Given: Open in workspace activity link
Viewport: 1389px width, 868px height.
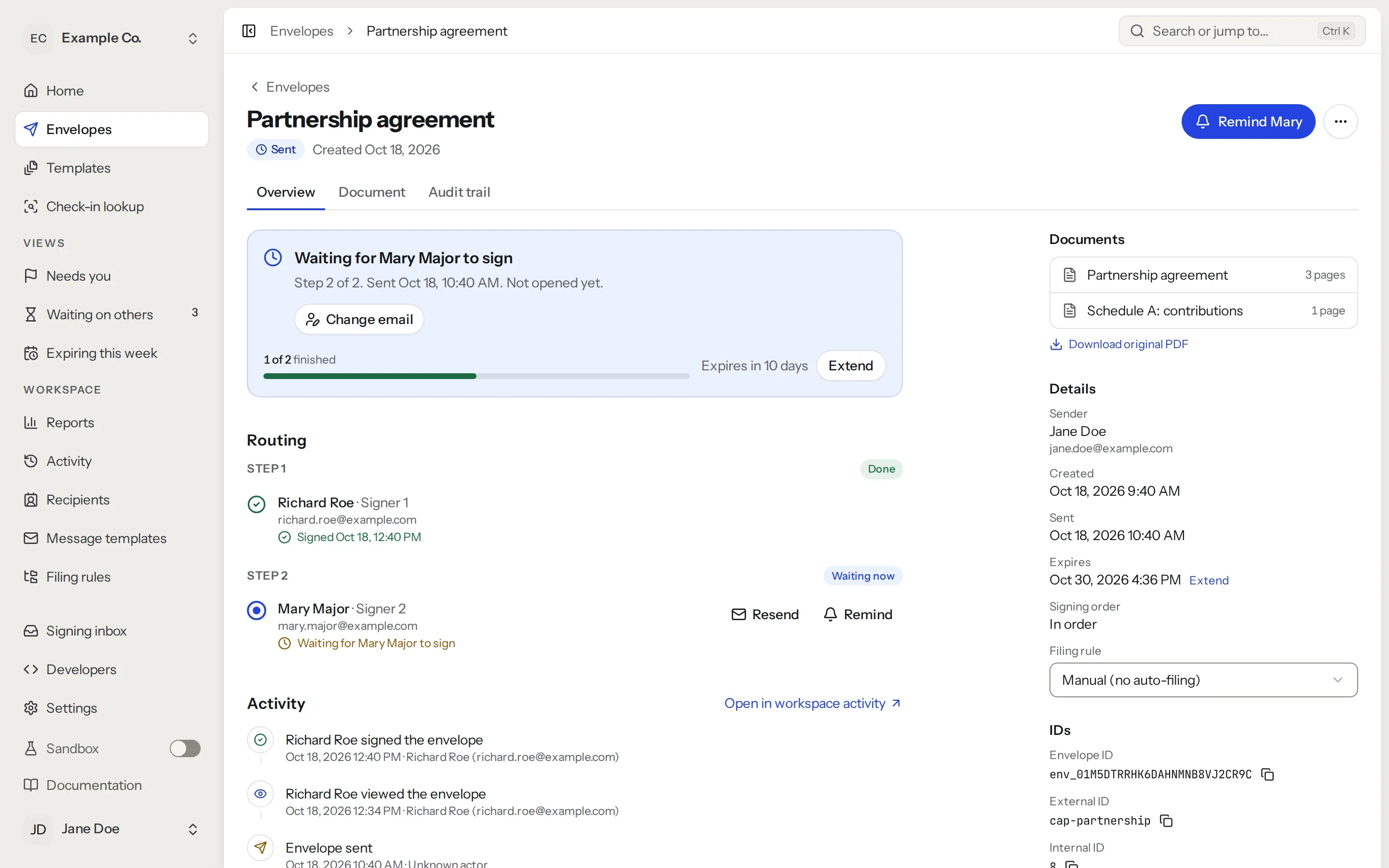Looking at the screenshot, I should coord(813,703).
